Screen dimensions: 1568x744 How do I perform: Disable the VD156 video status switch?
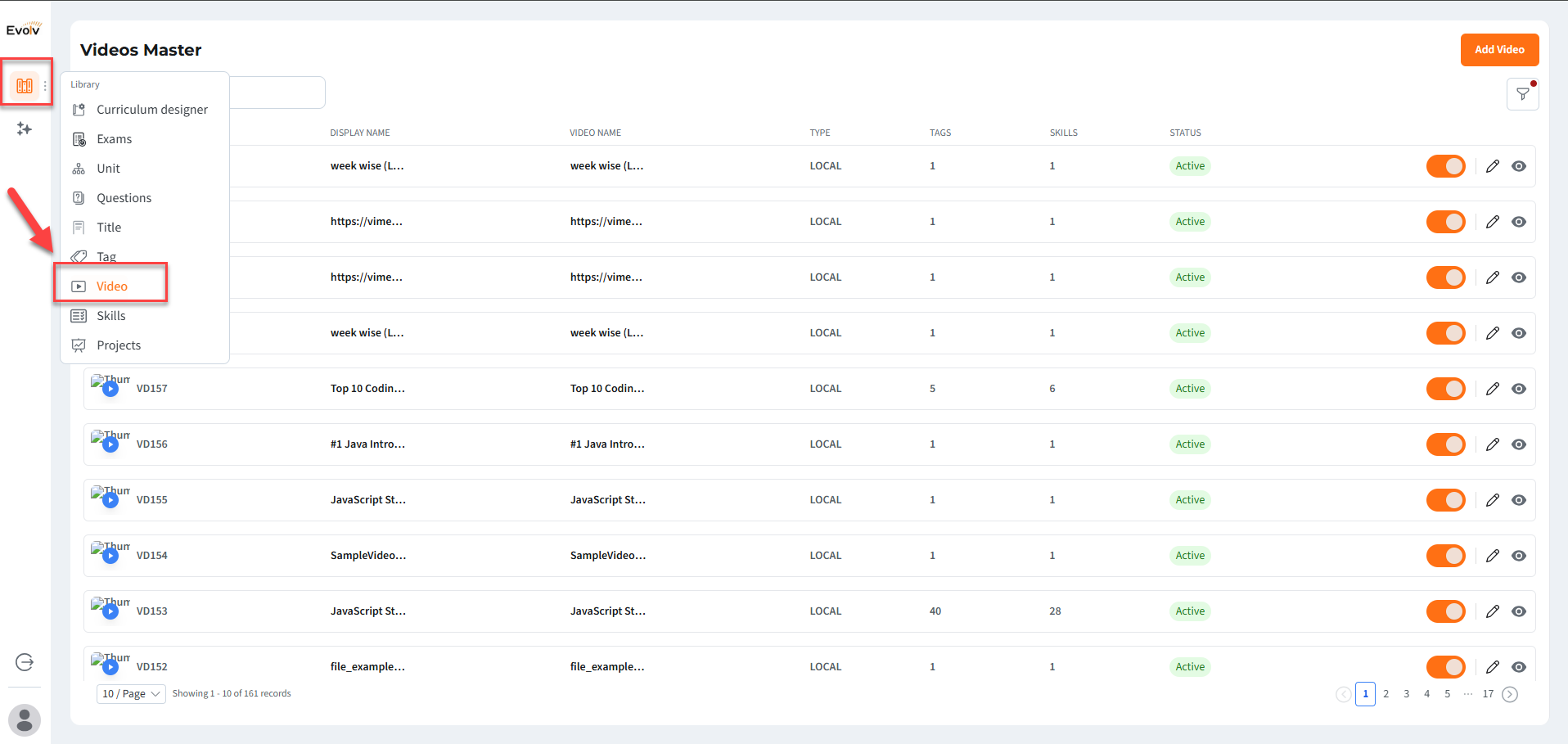(1446, 444)
